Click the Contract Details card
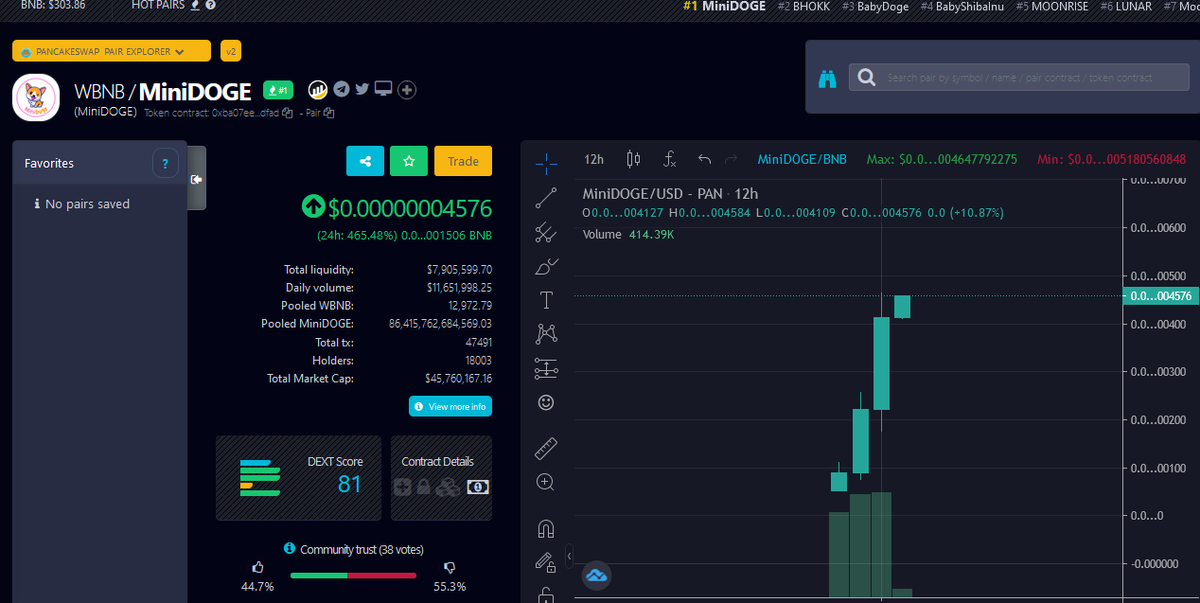This screenshot has width=1200, height=603. (x=441, y=478)
